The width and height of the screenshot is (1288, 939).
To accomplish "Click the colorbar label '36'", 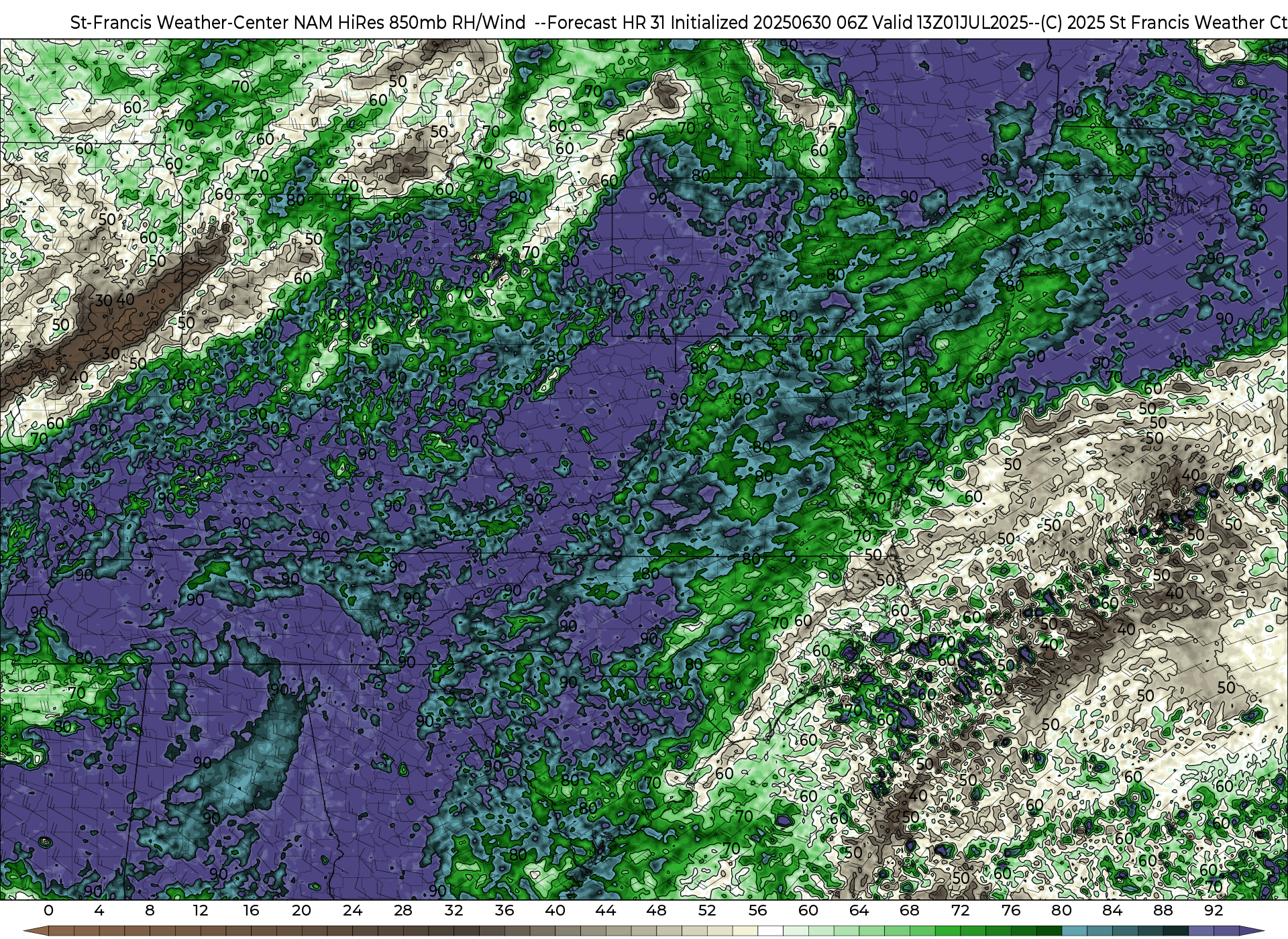I will pyautogui.click(x=504, y=911).
